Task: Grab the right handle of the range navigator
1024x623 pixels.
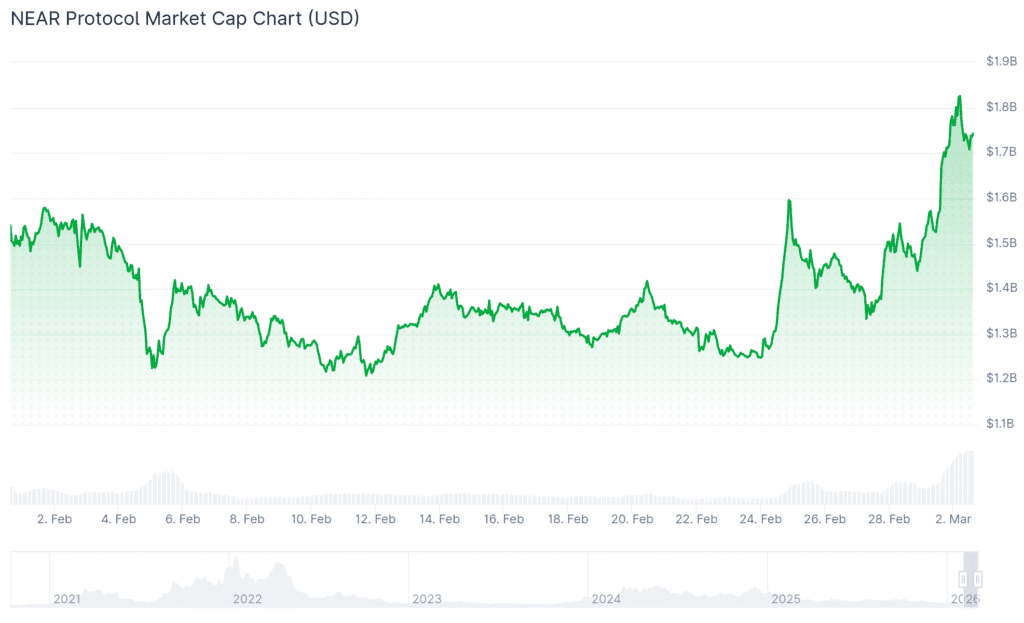Action: pyautogui.click(x=978, y=578)
